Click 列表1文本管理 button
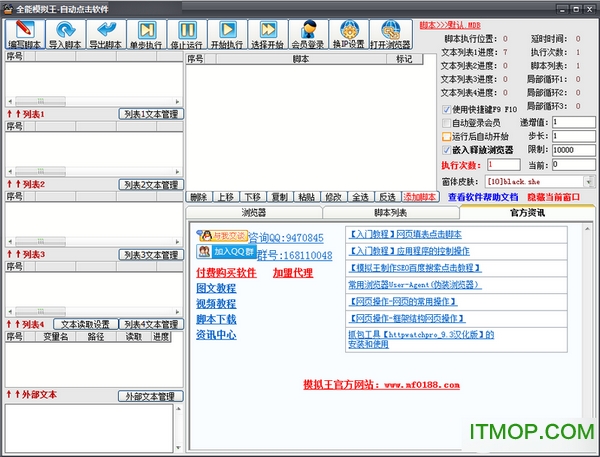This screenshot has height=457, width=600. tap(151, 114)
